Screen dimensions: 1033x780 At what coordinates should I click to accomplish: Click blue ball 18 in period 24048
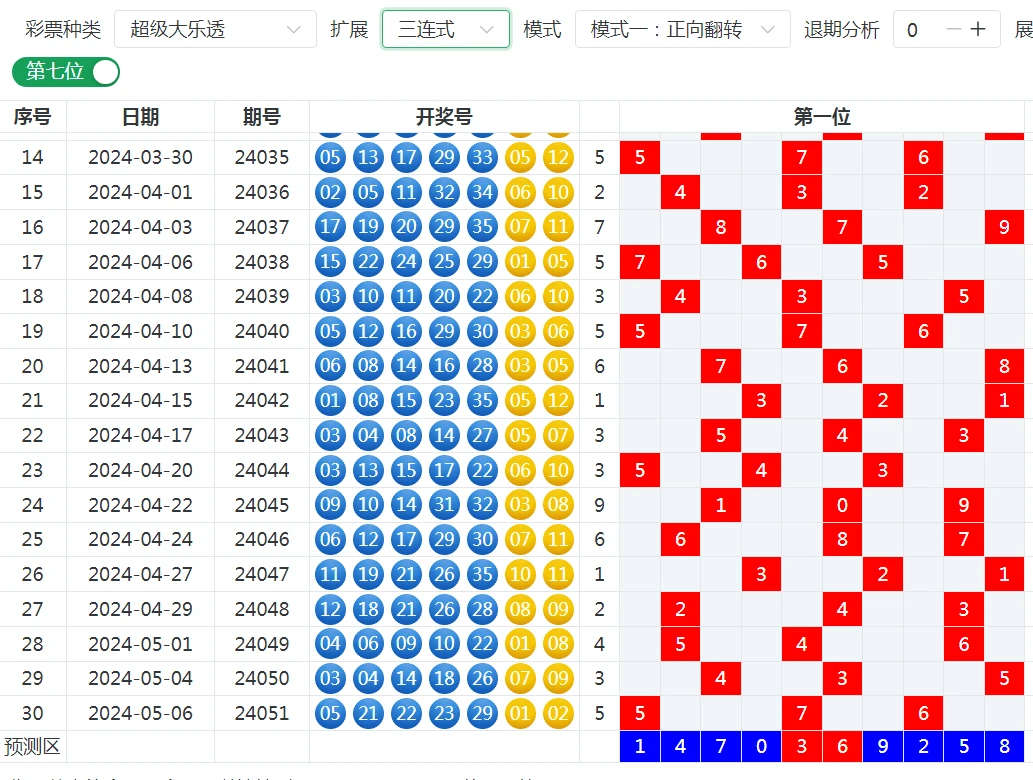[x=368, y=609]
